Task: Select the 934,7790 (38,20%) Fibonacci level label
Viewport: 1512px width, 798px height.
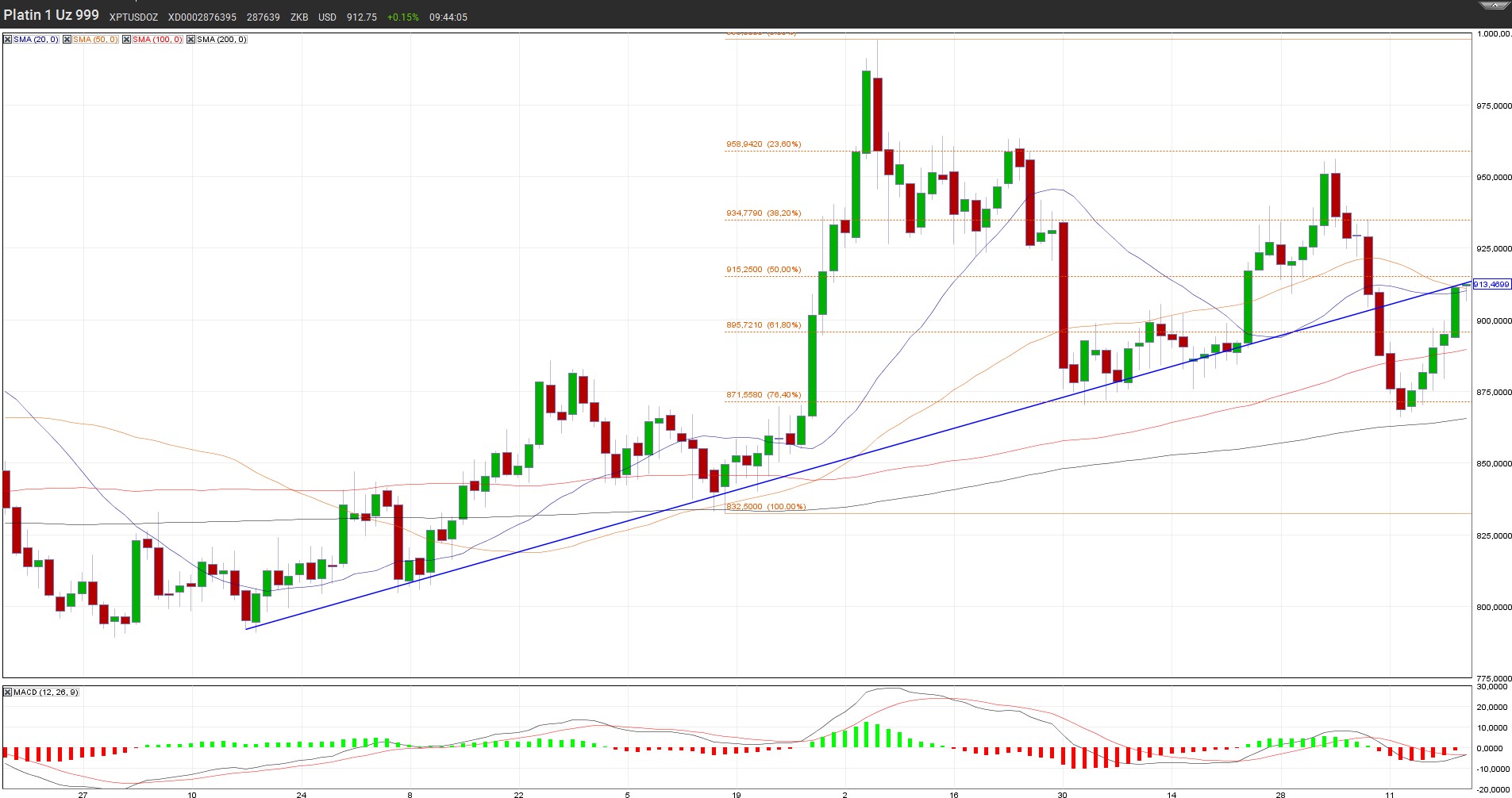Action: point(764,213)
